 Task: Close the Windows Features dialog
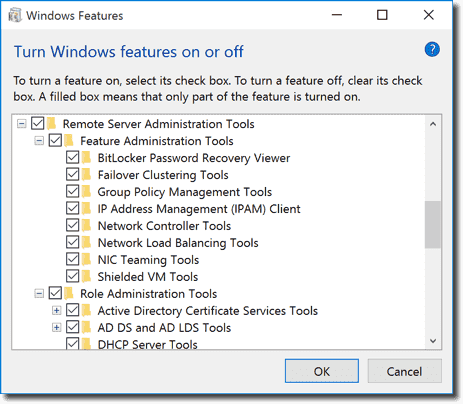[428, 15]
